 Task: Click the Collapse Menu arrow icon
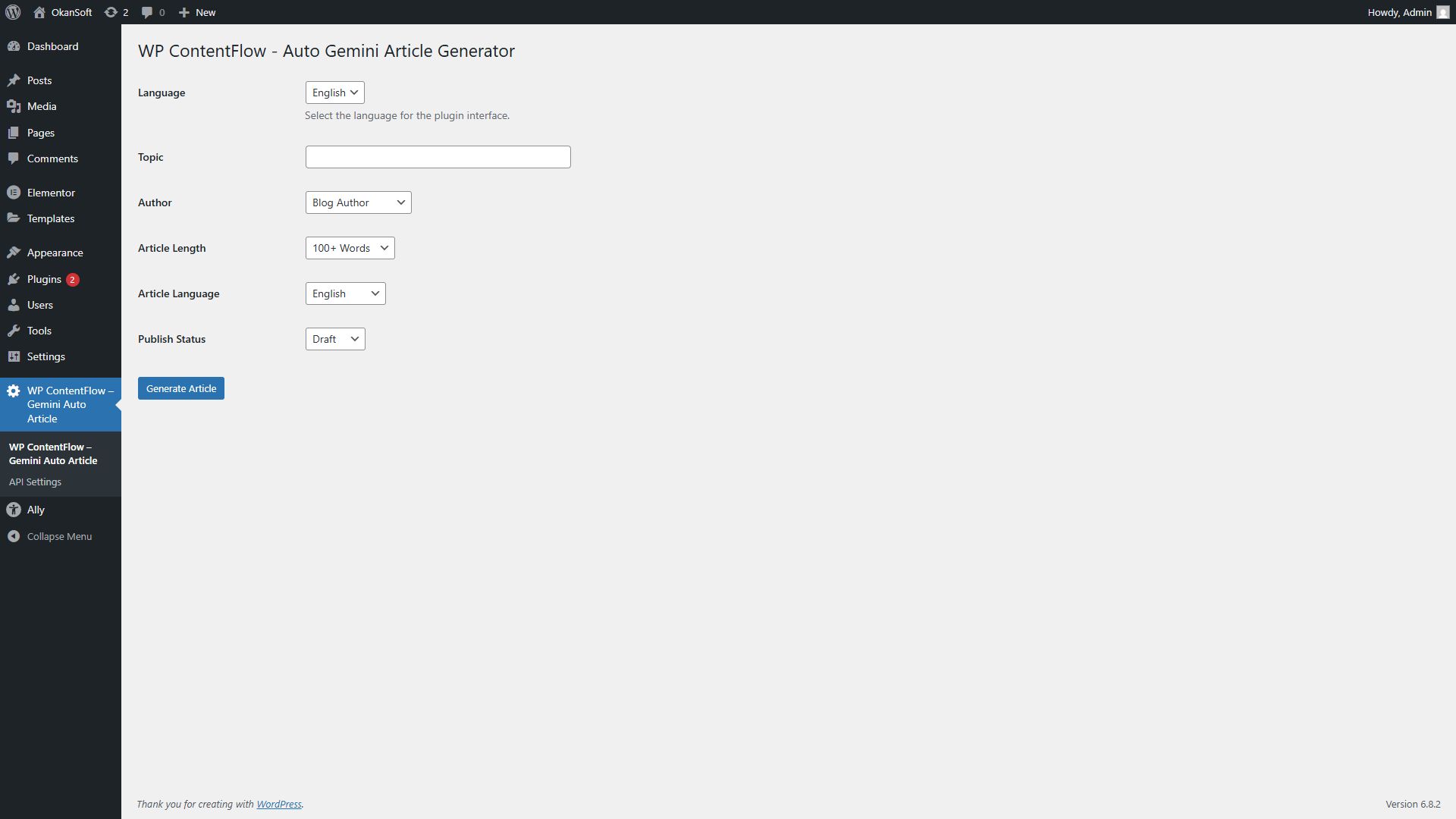[14, 536]
